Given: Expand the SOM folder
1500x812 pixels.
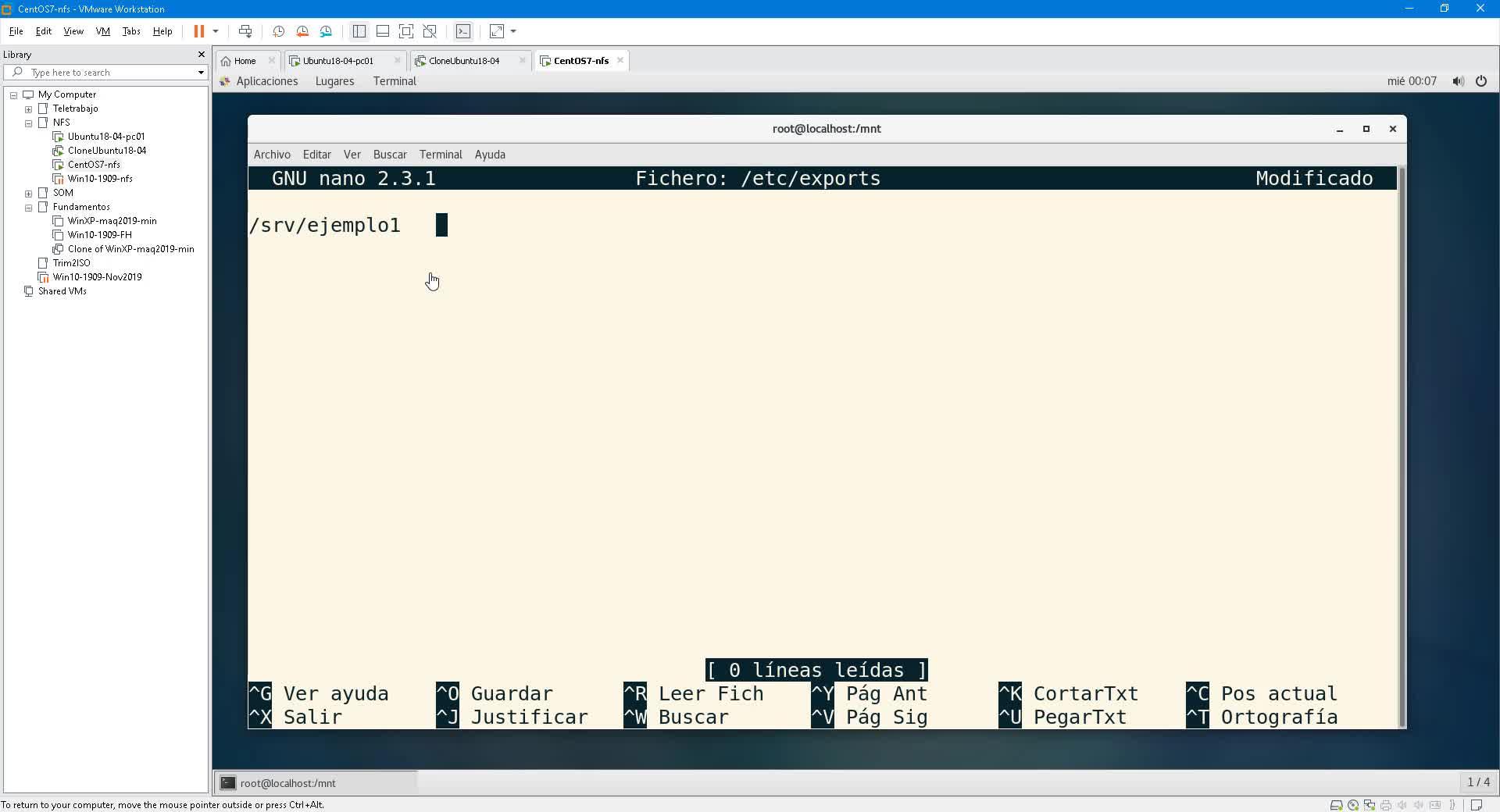Looking at the screenshot, I should coord(28,194).
